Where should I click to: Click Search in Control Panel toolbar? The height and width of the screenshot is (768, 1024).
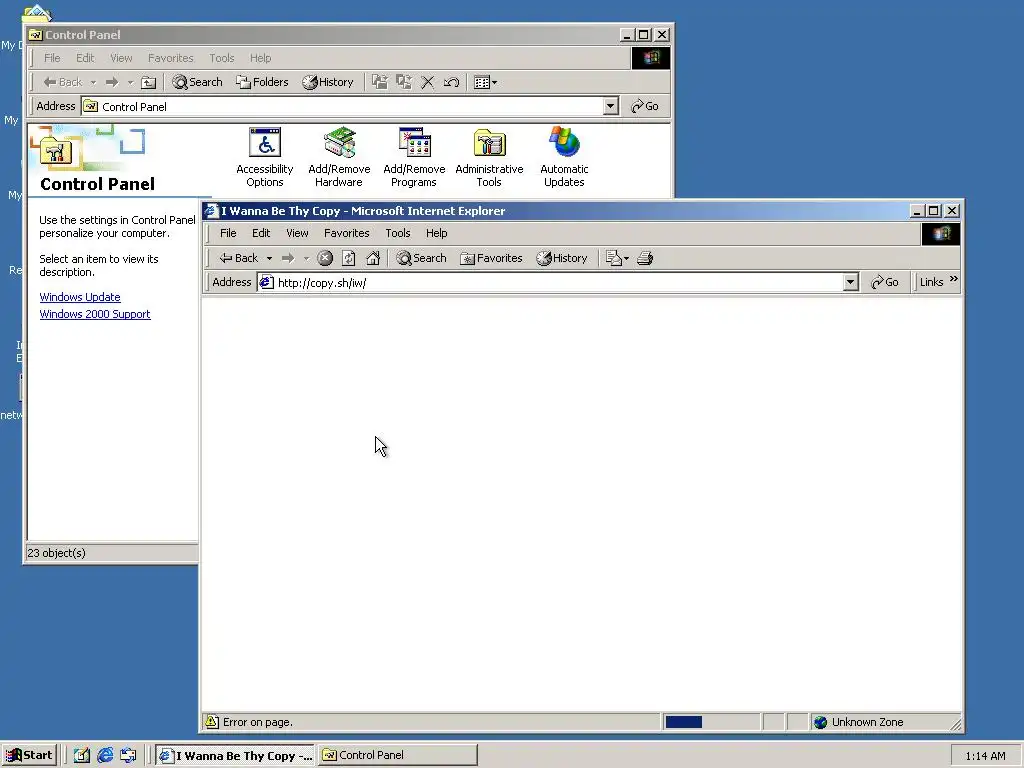(197, 82)
